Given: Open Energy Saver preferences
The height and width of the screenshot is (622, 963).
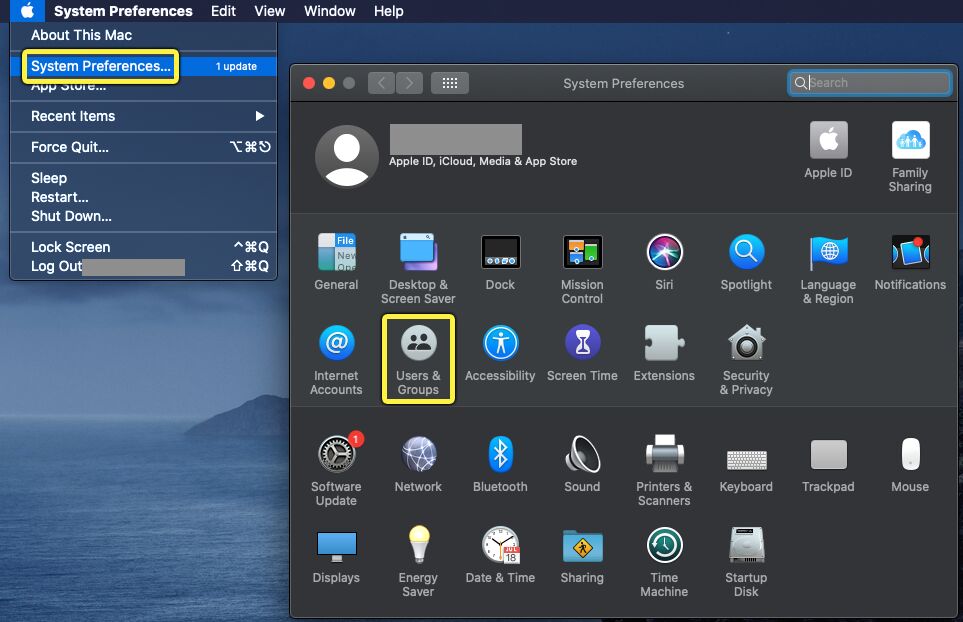Looking at the screenshot, I should click(418, 554).
